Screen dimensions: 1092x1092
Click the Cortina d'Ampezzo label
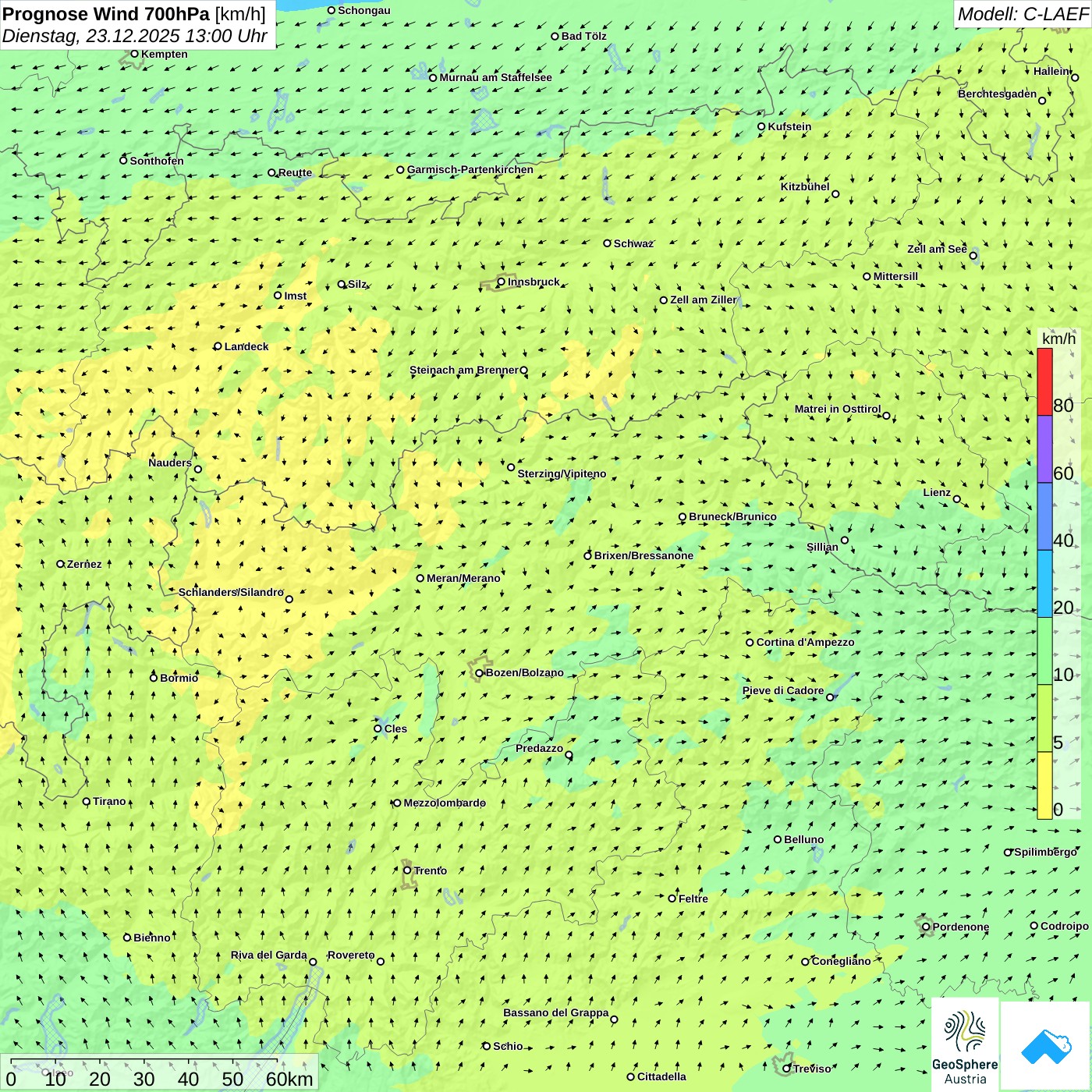click(x=805, y=642)
